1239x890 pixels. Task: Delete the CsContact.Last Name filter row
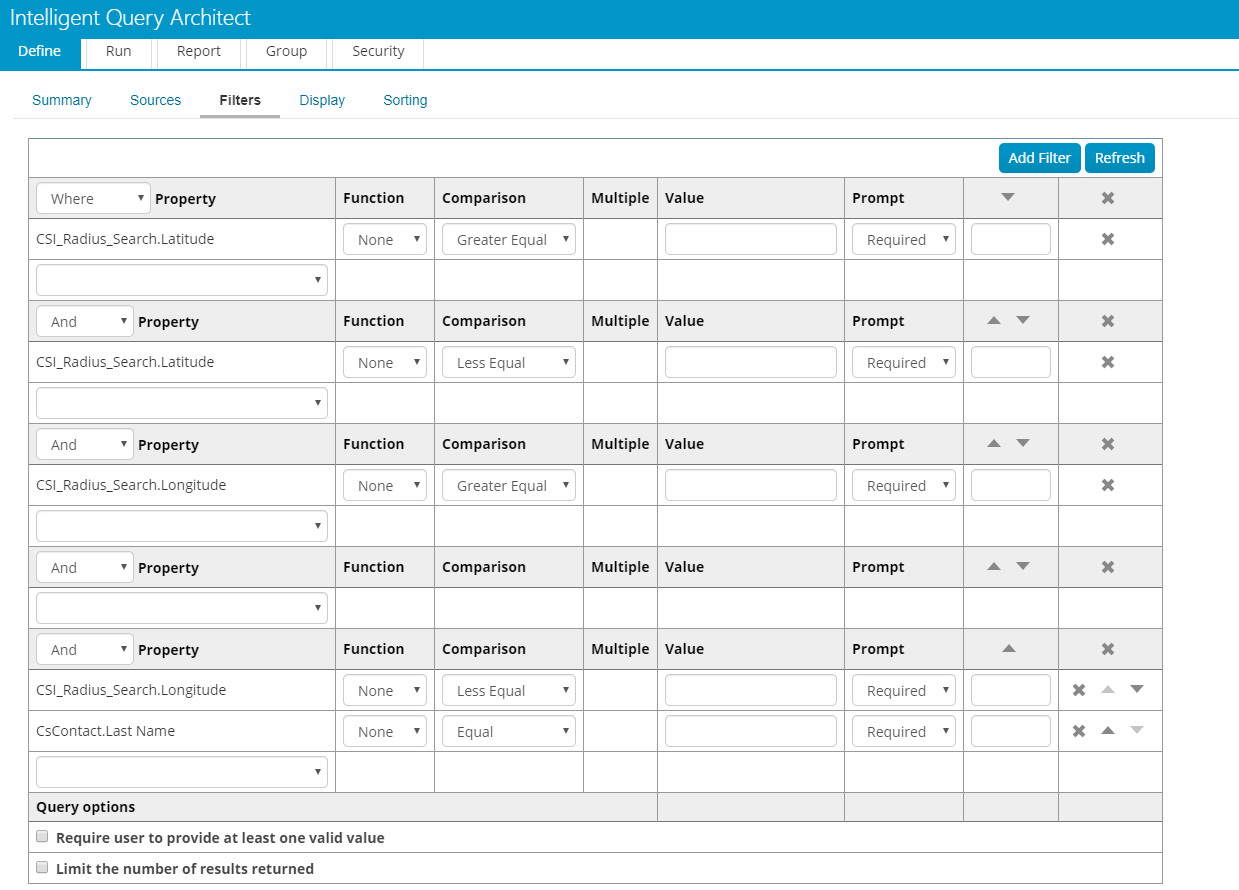[1079, 731]
